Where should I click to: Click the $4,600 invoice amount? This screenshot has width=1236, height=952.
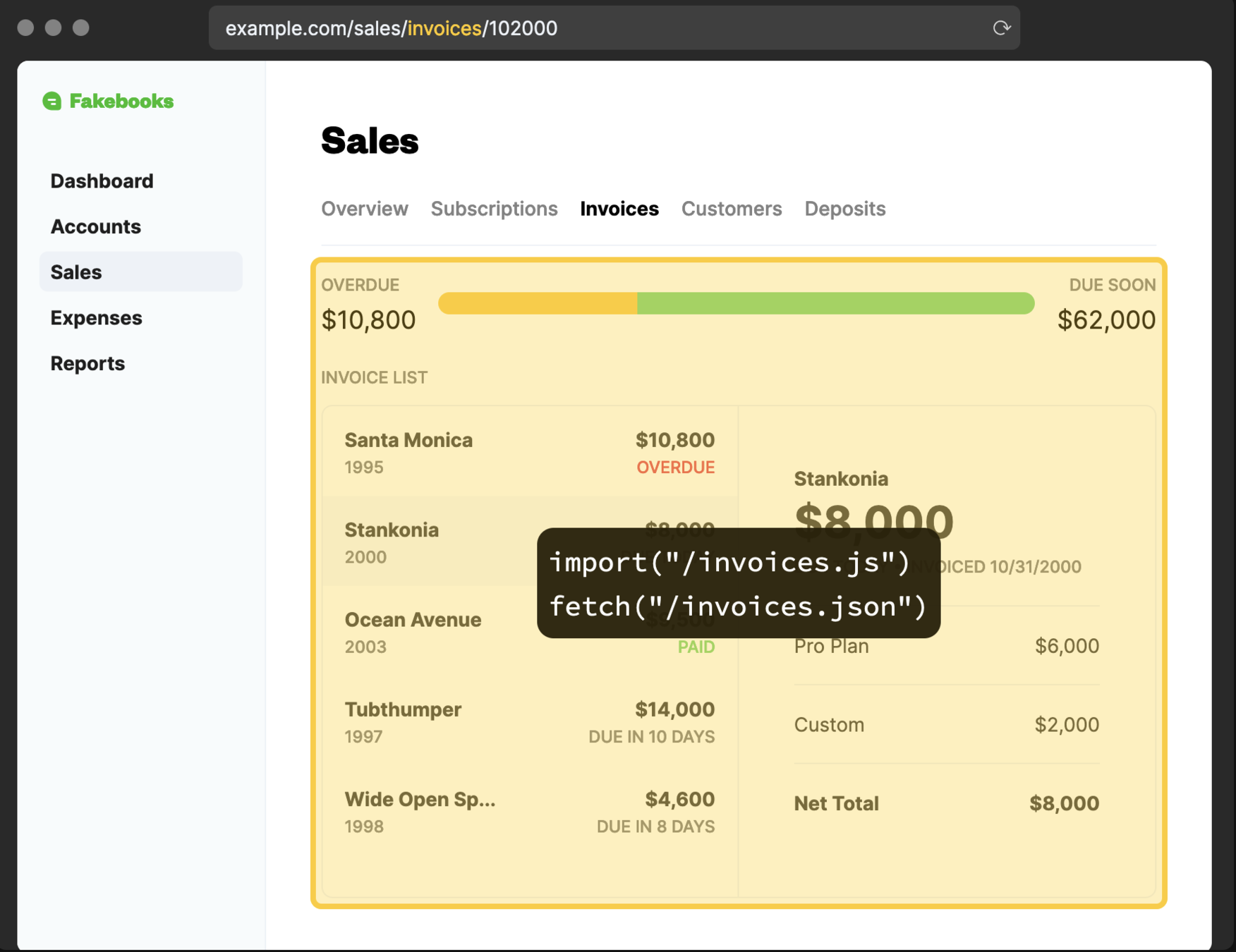680,799
